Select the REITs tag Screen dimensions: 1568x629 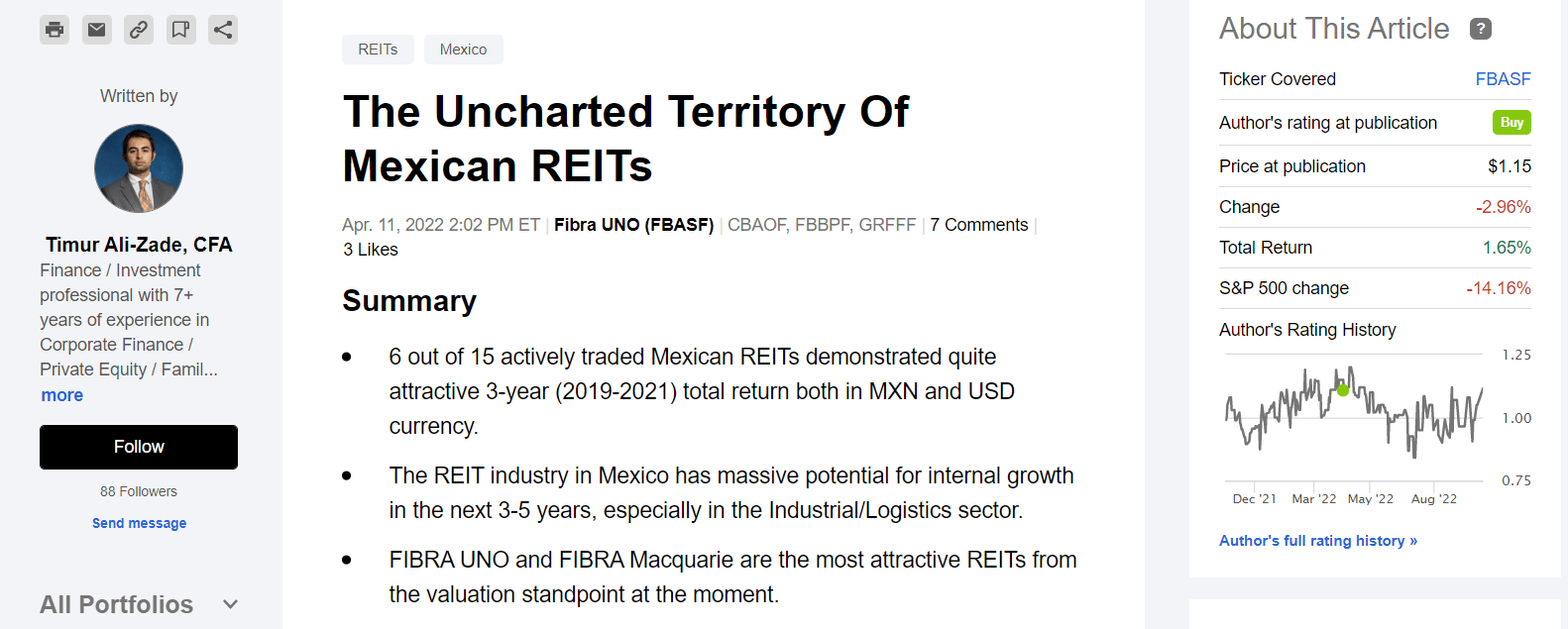378,50
